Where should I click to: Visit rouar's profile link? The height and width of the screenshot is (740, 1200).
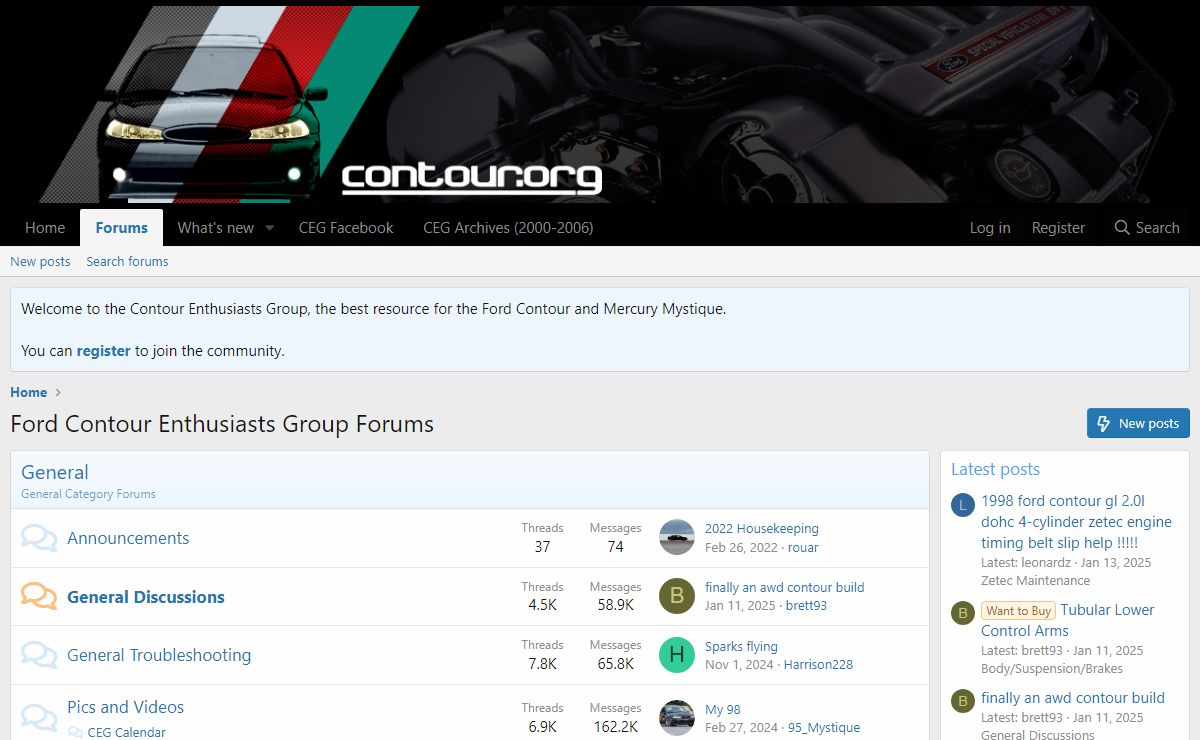803,547
